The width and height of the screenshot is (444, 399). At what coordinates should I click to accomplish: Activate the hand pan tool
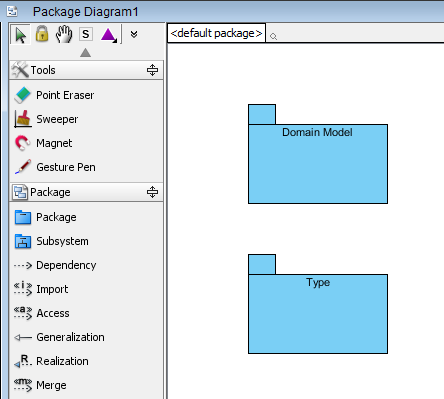coord(64,34)
